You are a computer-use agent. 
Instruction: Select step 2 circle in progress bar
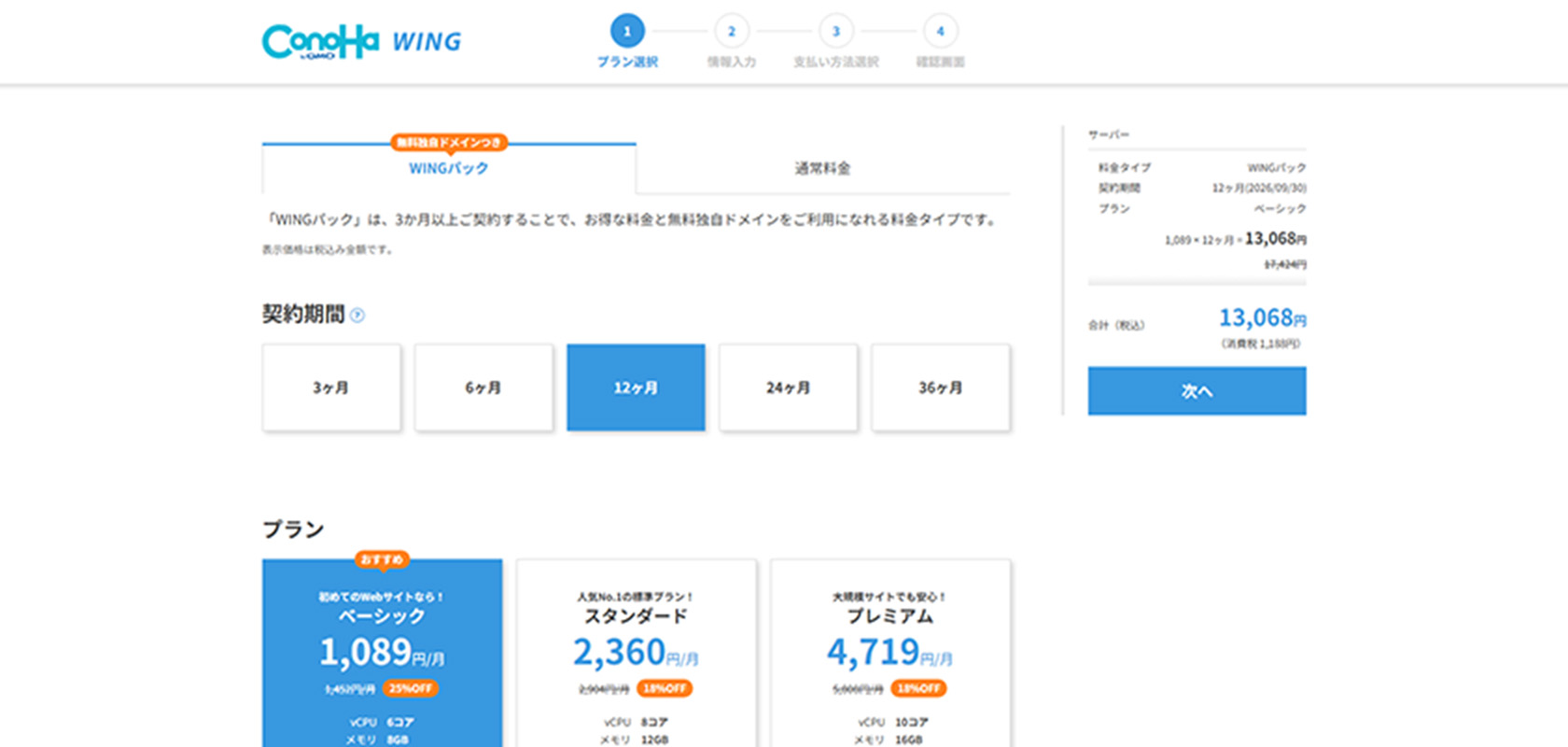click(732, 31)
